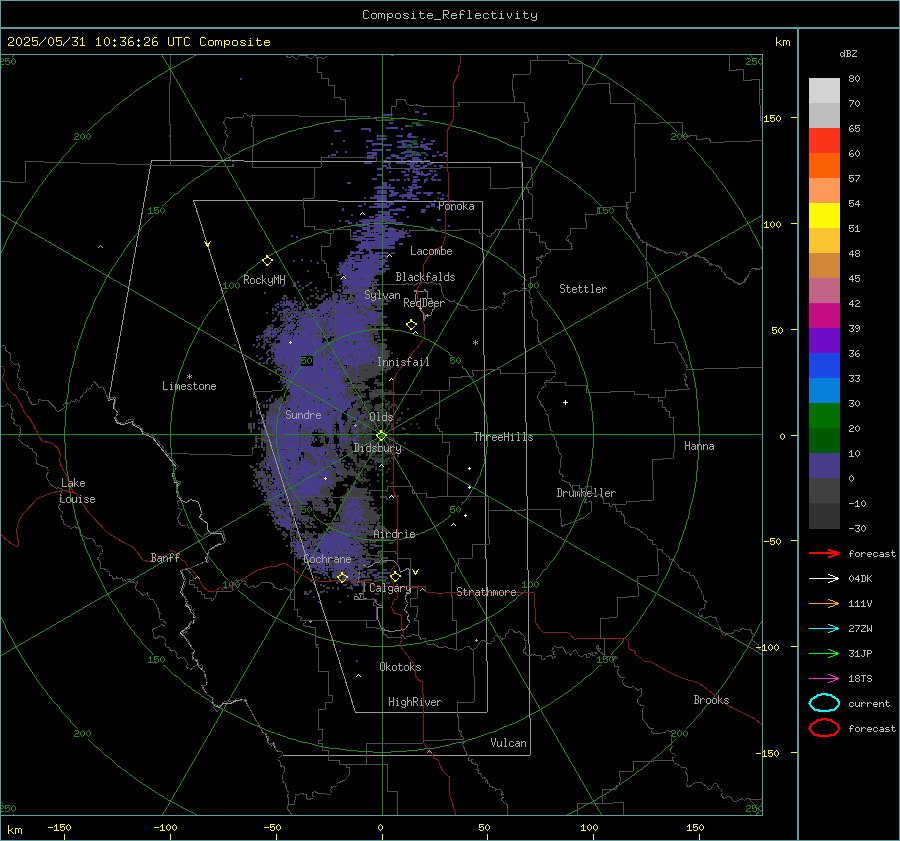Click the white plus marker west of Hanna
Viewport: 900px width, 841px height.
click(x=565, y=402)
